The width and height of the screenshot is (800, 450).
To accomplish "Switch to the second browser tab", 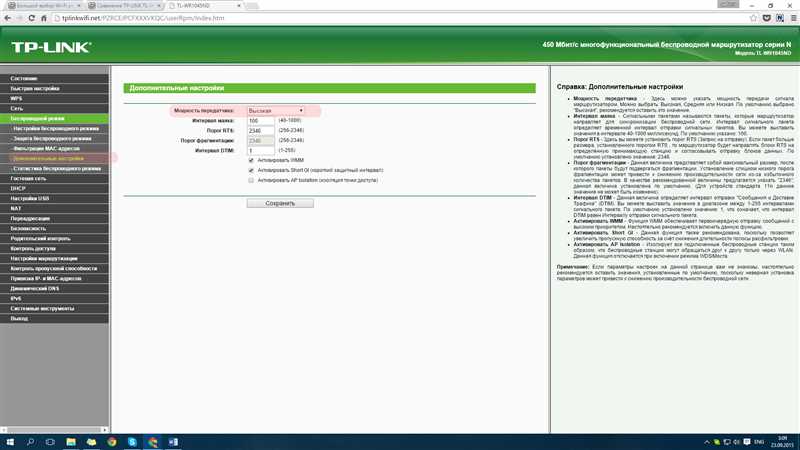I will click(124, 6).
